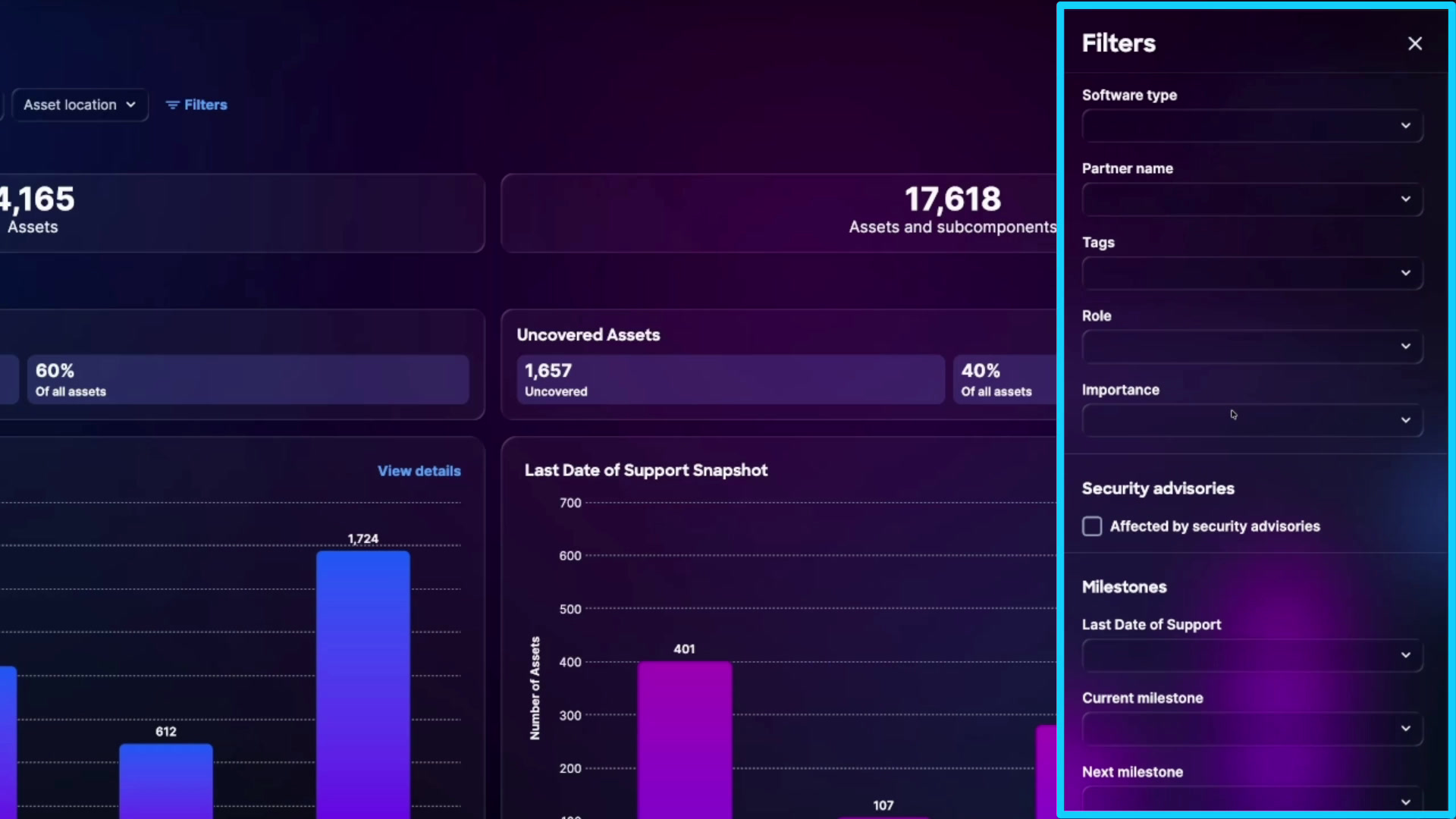Click the 60% Of all assets tile

(248, 379)
